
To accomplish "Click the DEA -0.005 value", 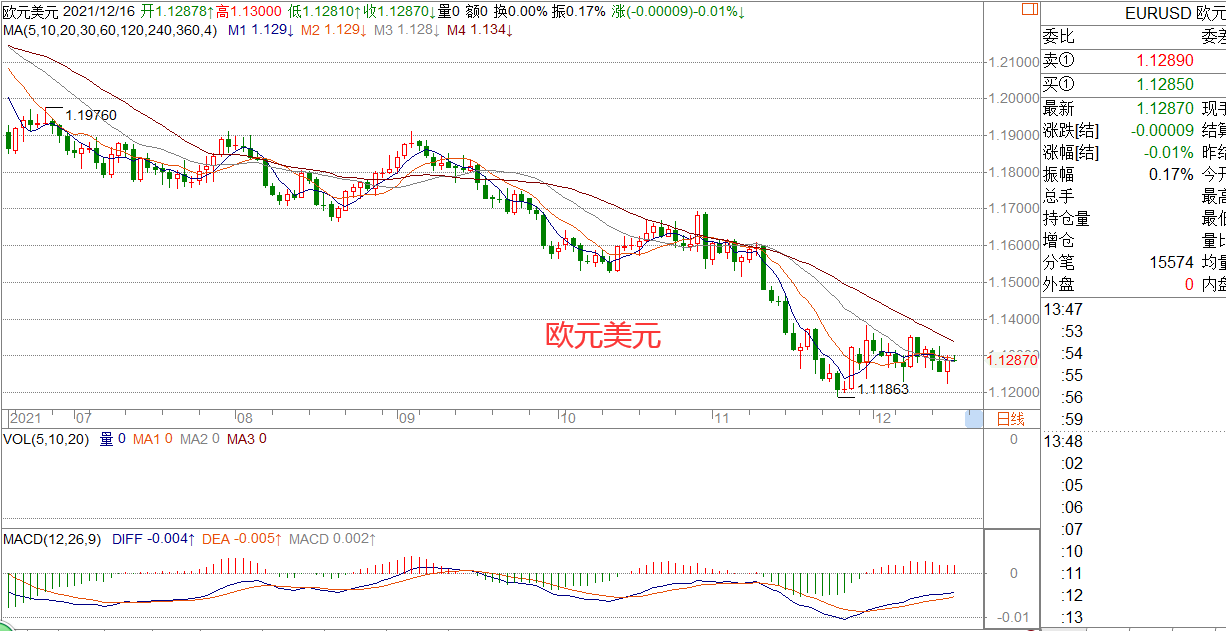I will [243, 539].
